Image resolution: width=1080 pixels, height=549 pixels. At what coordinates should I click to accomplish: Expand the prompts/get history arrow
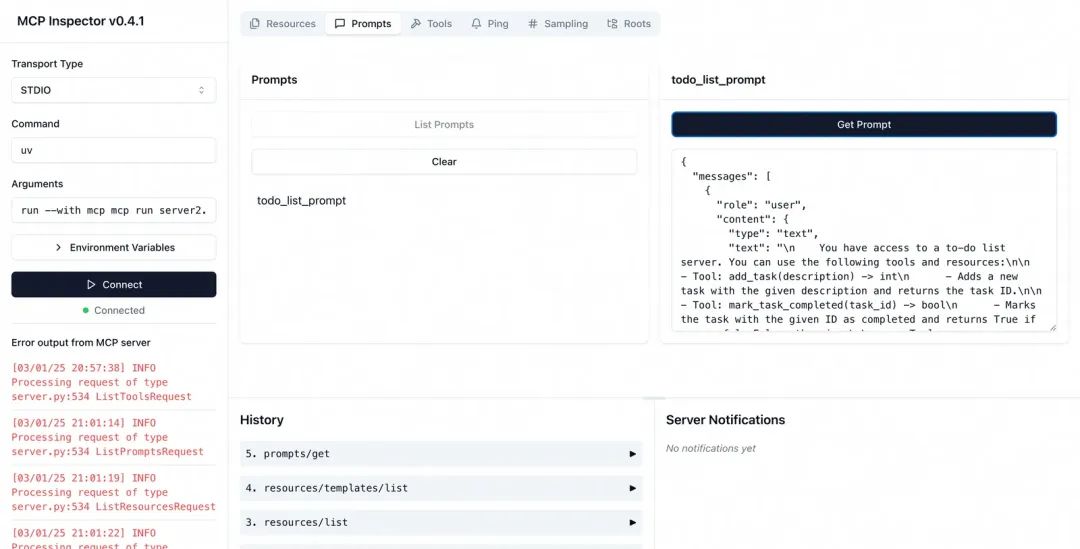click(632, 454)
